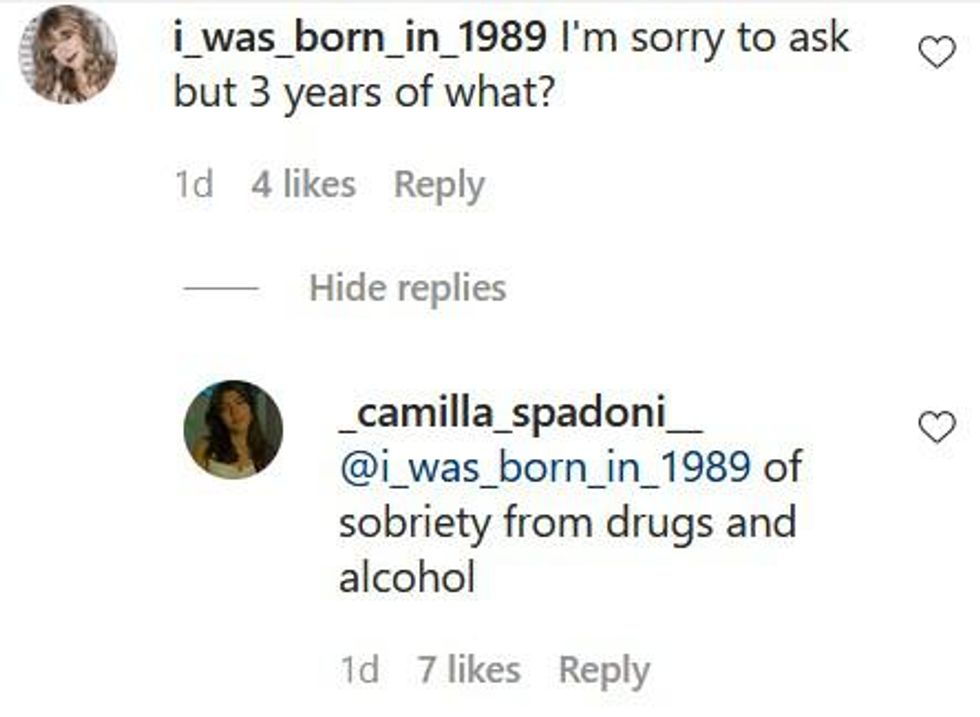
Task: Visit the _camilla_spadoni__ username link
Action: pyautogui.click(x=520, y=414)
